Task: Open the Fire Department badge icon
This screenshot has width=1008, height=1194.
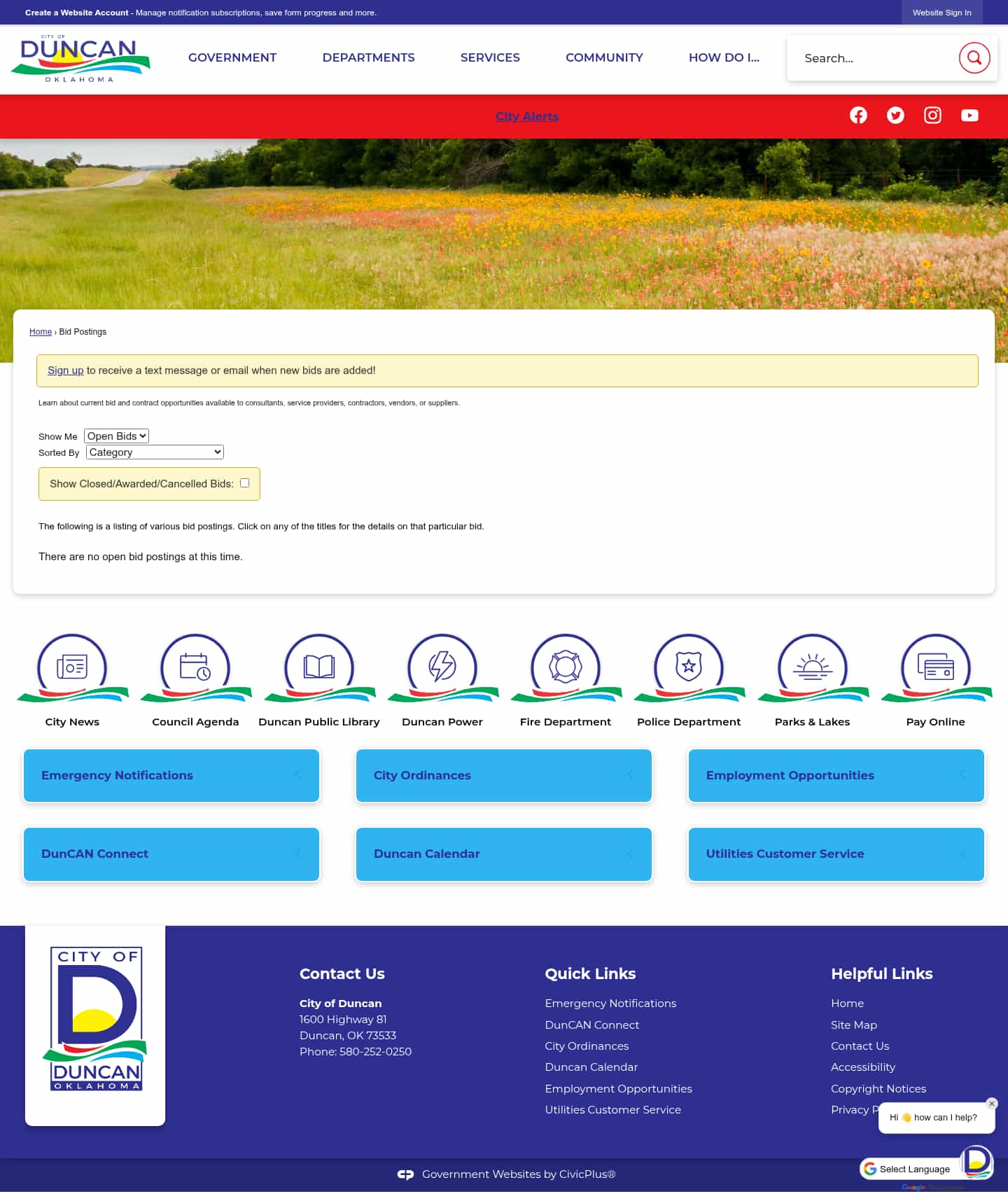Action: [566, 667]
